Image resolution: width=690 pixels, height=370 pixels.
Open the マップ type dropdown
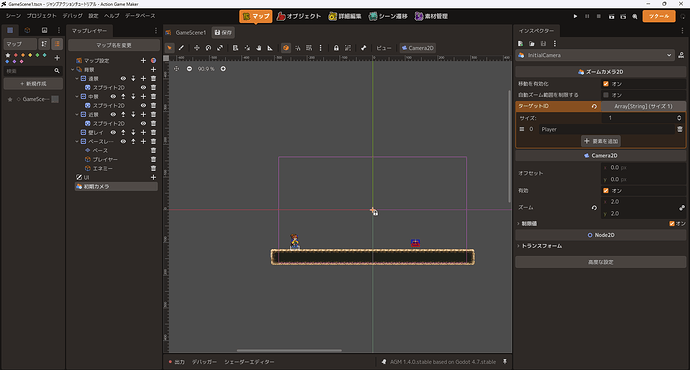pyautogui.click(x=20, y=44)
